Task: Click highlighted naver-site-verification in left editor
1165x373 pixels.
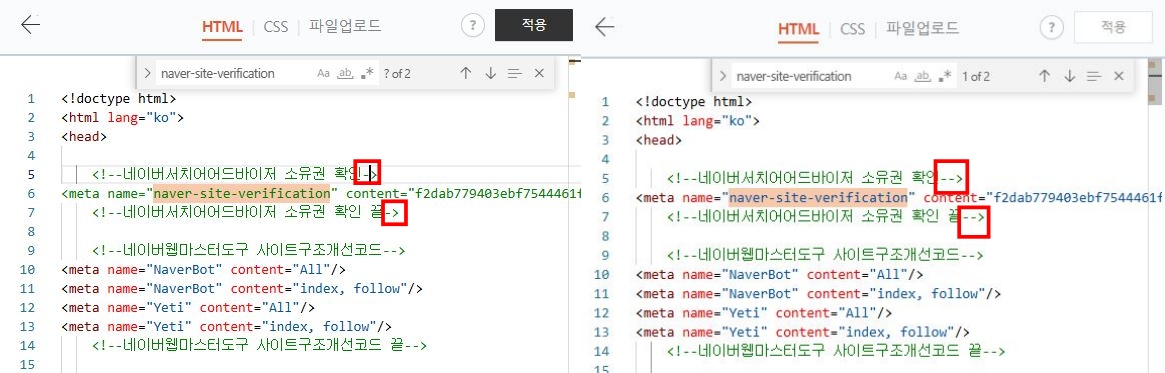Action: coord(241,193)
